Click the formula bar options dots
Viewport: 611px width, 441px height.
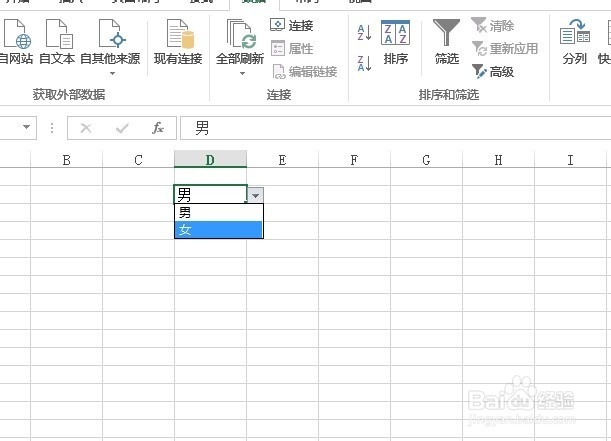[x=52, y=128]
